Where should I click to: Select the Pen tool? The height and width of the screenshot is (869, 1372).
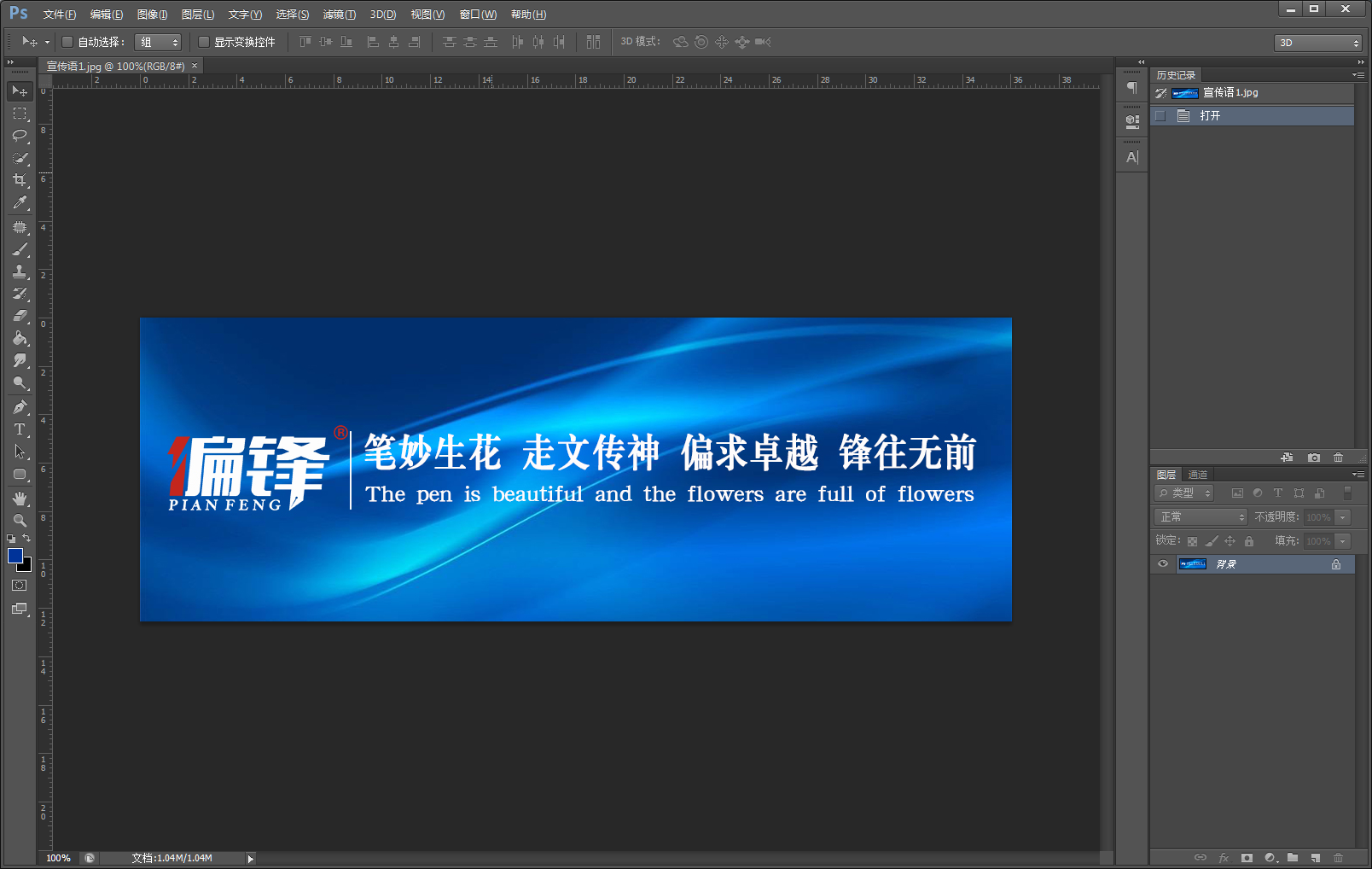click(20, 407)
